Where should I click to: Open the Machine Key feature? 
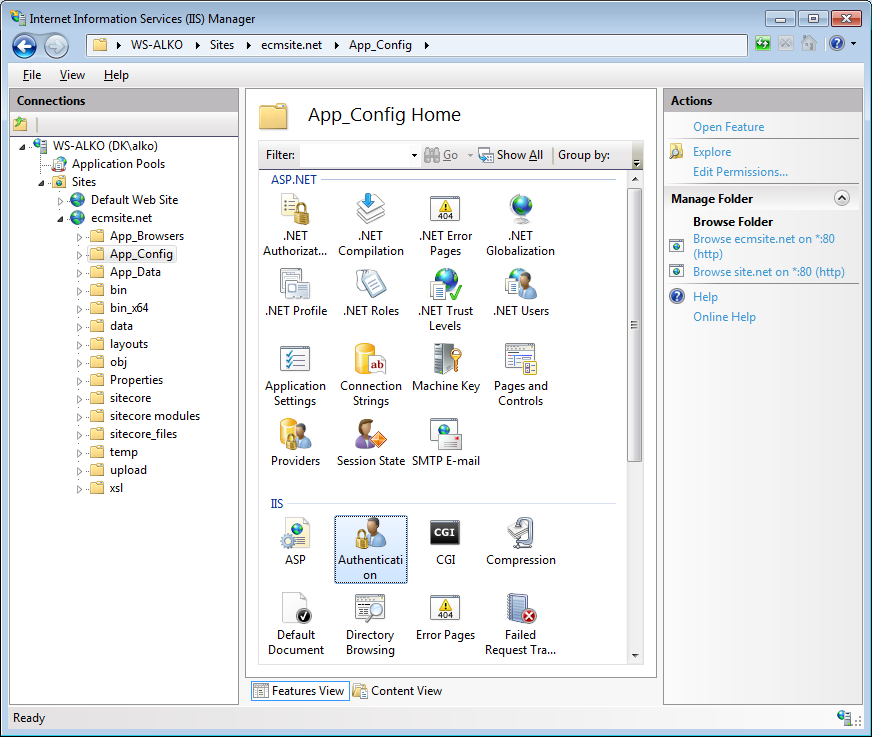coord(445,368)
